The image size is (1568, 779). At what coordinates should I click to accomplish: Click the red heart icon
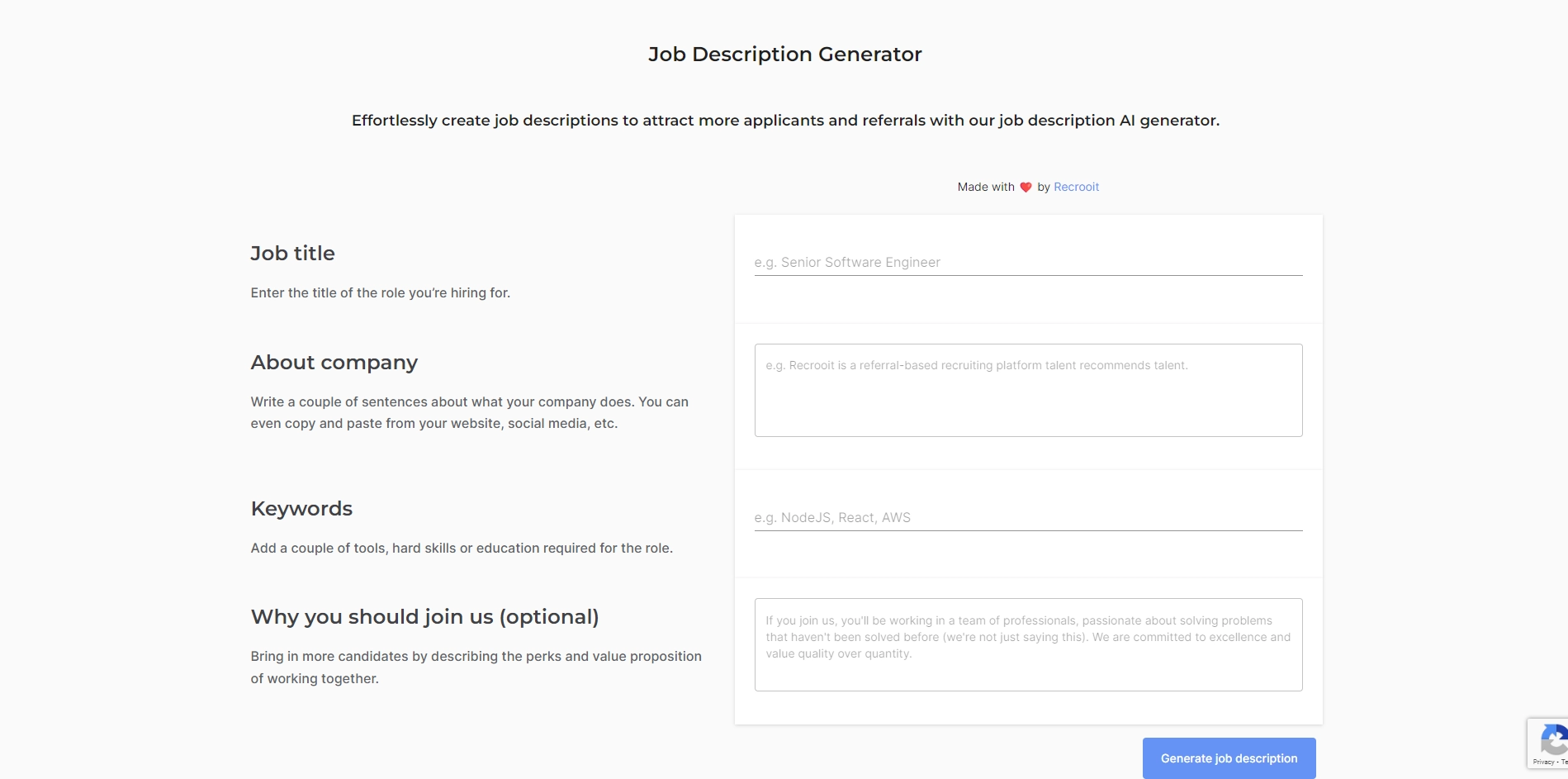1026,188
